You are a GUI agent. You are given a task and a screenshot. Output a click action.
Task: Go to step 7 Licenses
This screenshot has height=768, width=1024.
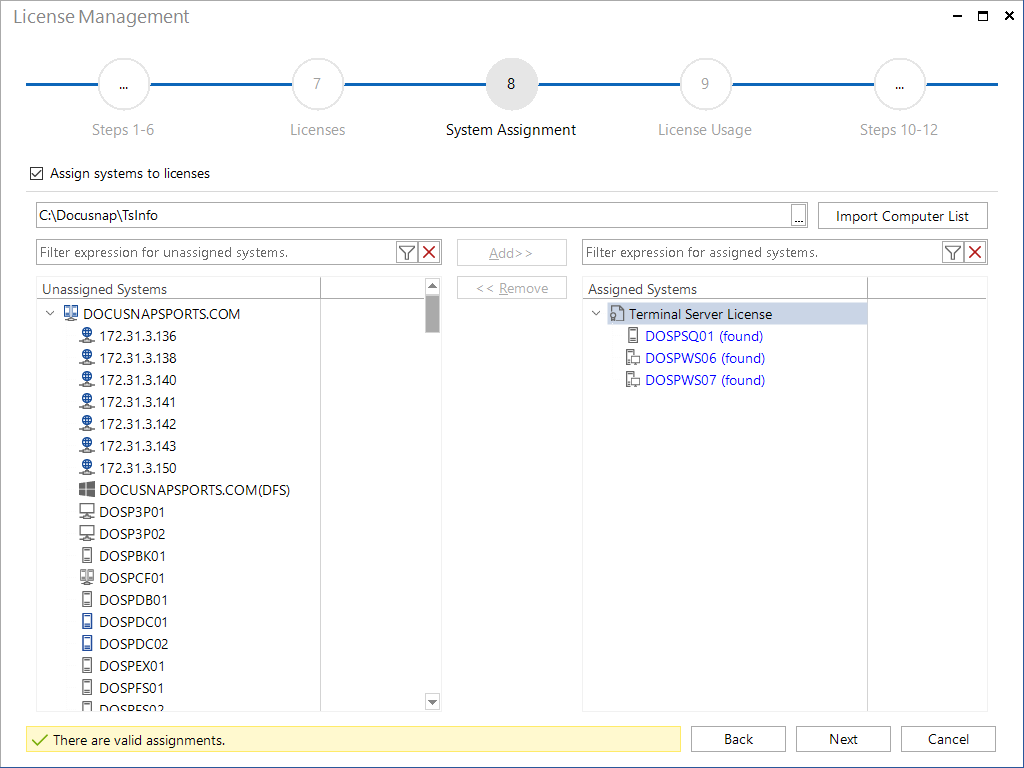point(317,84)
